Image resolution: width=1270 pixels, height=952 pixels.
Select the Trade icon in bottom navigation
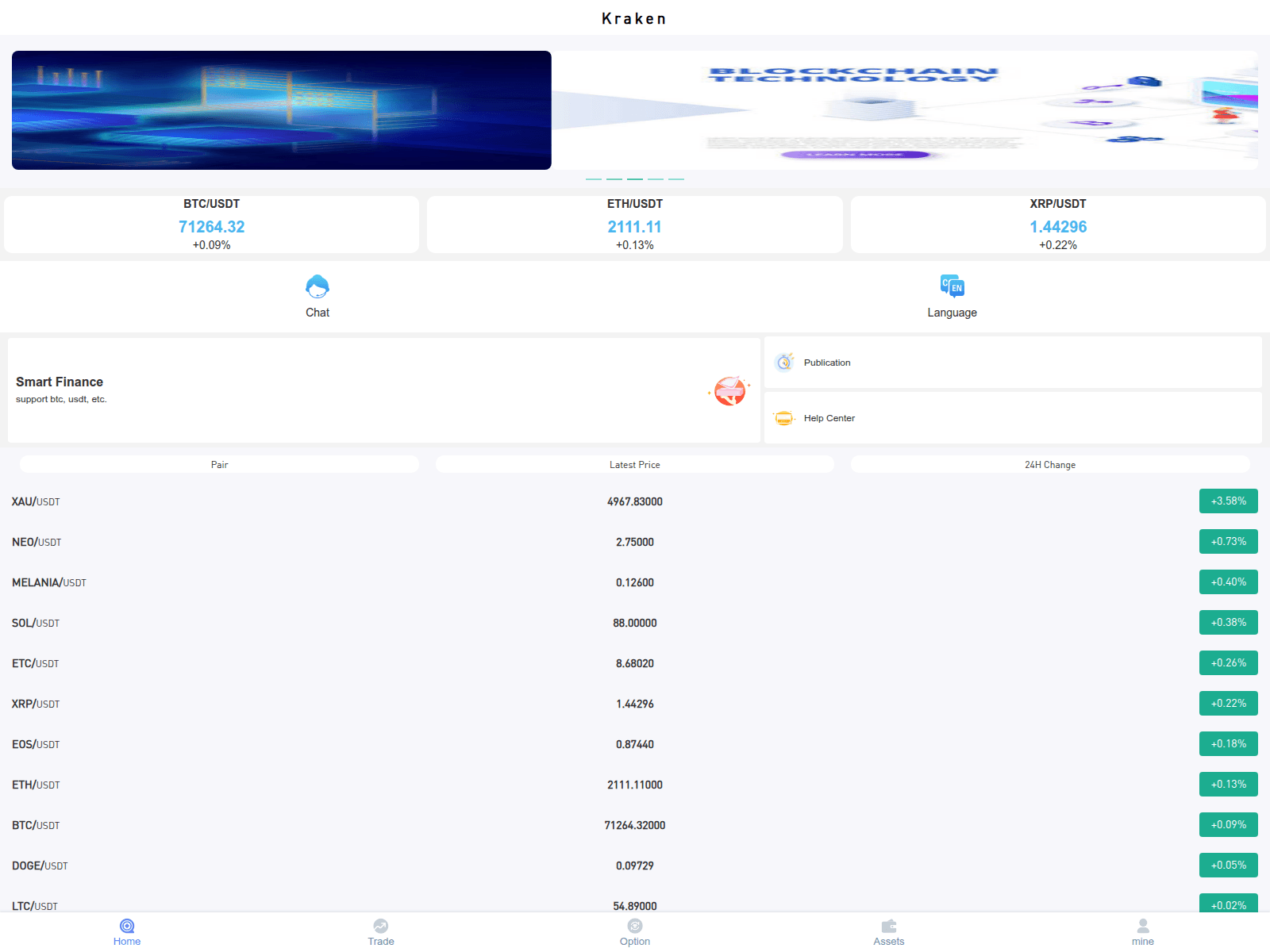coord(381,926)
